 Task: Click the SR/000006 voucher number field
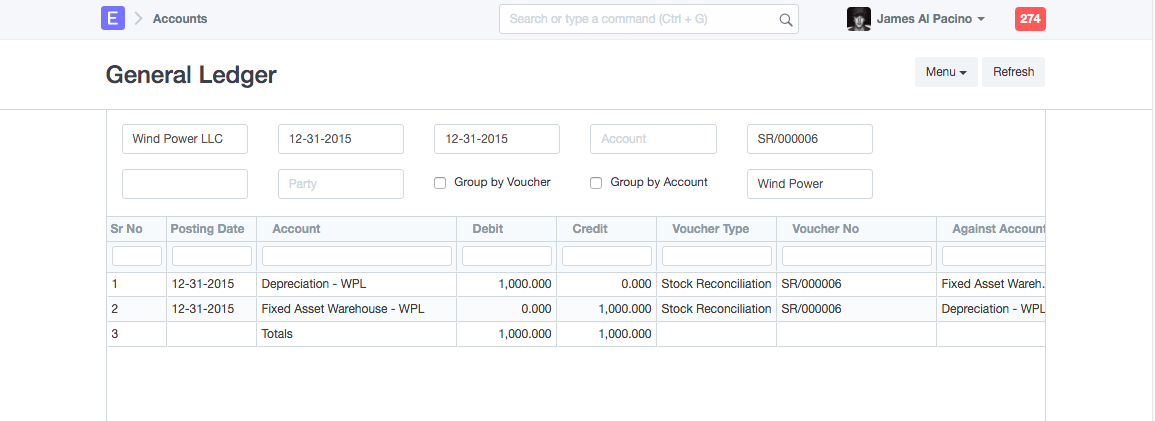(809, 139)
